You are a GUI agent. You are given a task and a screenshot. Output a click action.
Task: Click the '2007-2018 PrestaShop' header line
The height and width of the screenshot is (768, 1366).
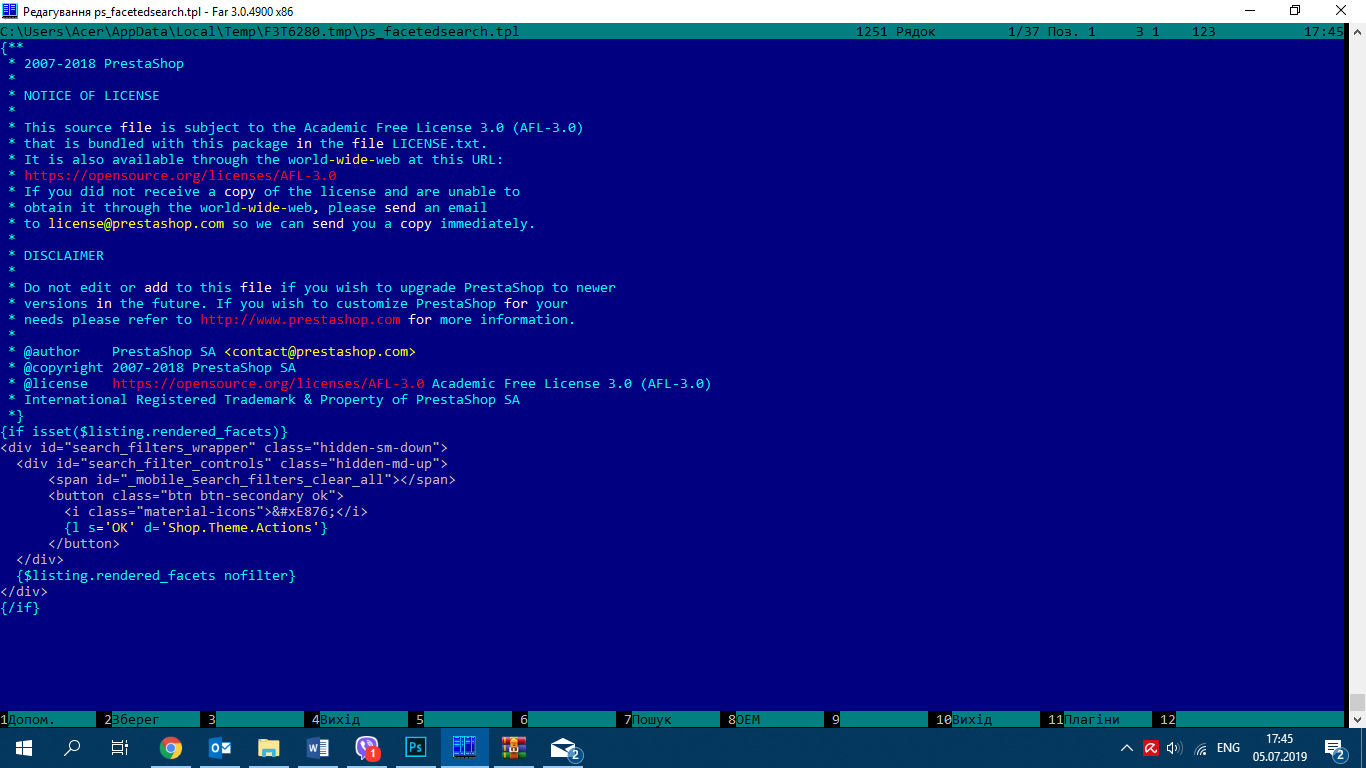click(104, 63)
